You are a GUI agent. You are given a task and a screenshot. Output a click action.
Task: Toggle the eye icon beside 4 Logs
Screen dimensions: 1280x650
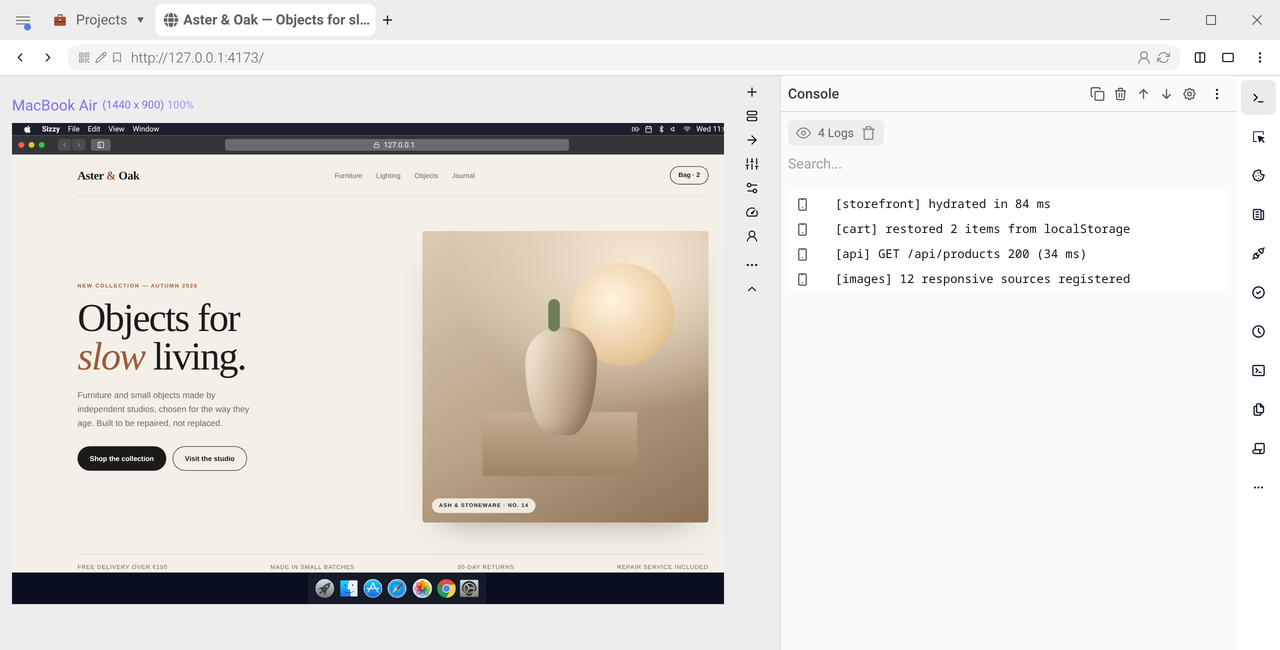point(803,133)
